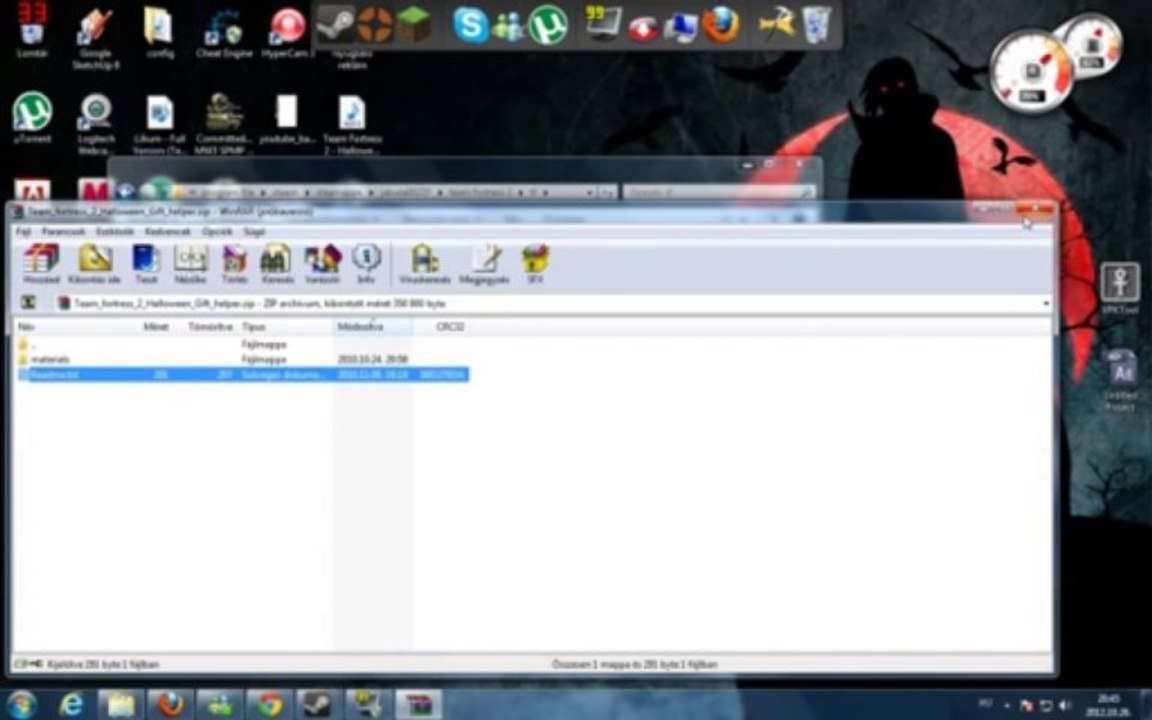Image resolution: width=1152 pixels, height=720 pixels.
Task: Click the Keresés (Find) binoculars icon
Action: coord(276,264)
